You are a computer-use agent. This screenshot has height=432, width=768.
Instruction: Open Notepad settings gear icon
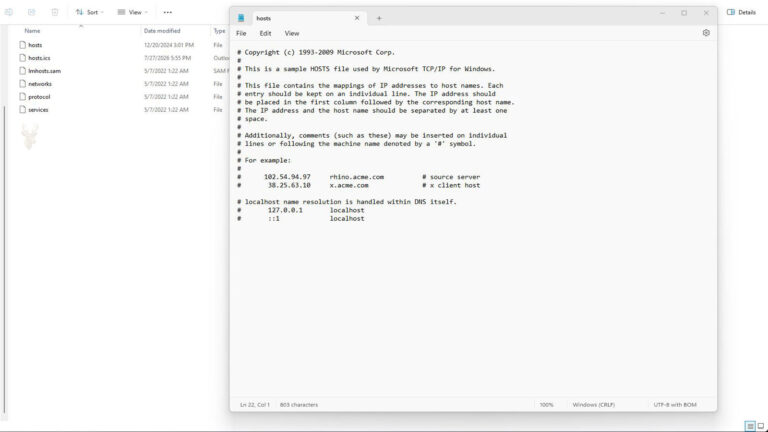tap(706, 33)
